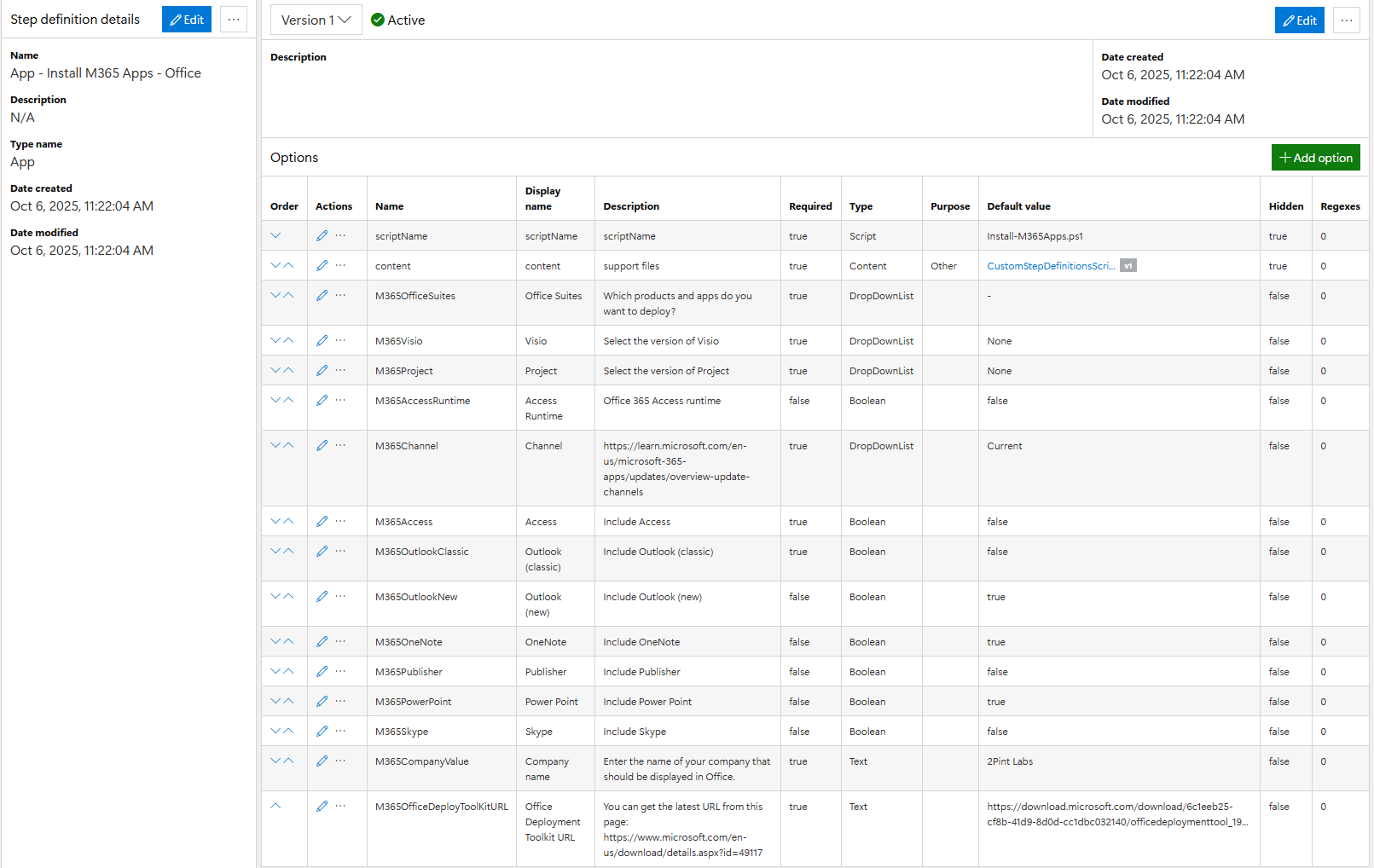Open version more options ellipsis menu
This screenshot has height=868, width=1374.
1347,20
